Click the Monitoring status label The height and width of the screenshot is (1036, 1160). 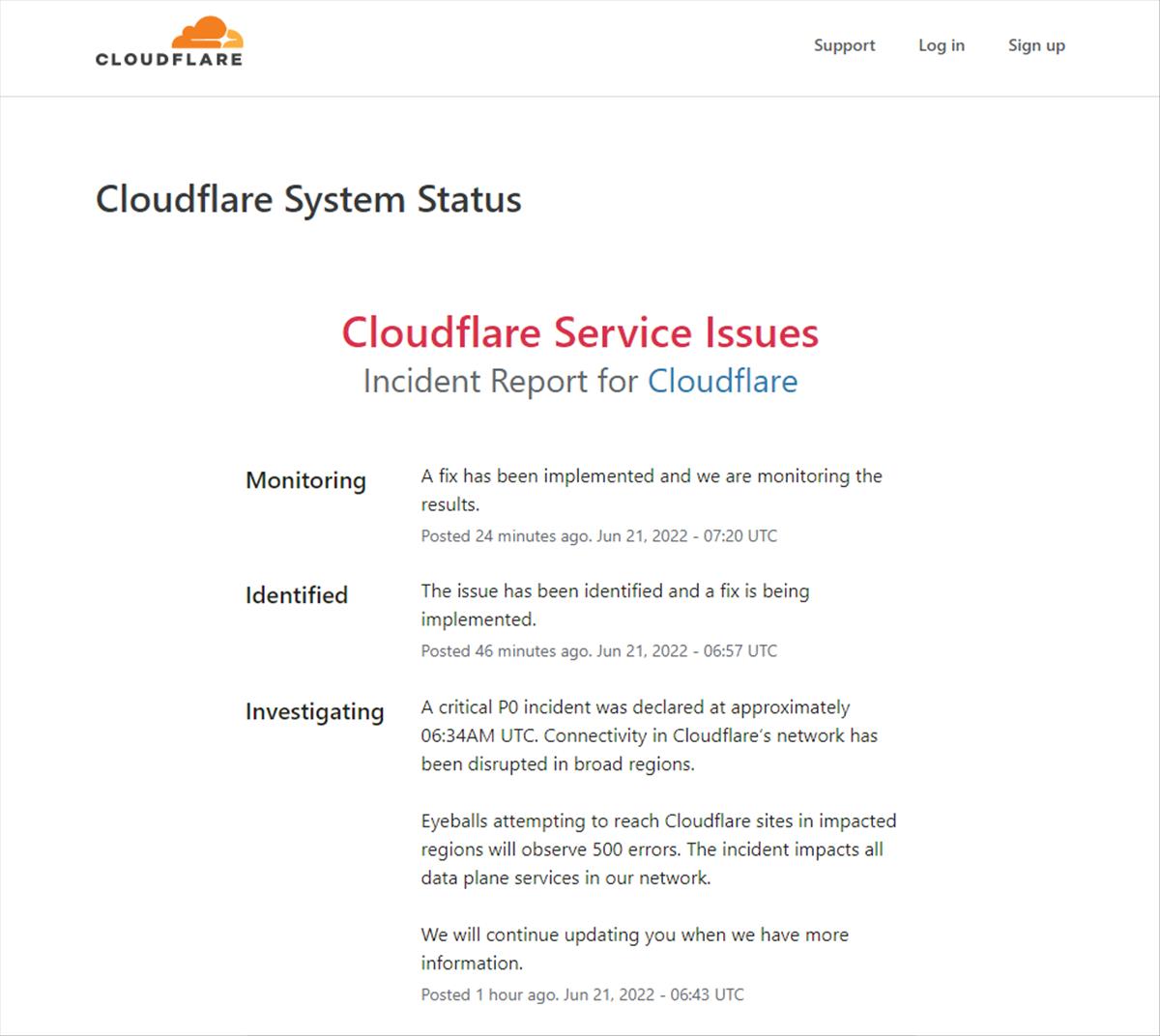tap(305, 480)
